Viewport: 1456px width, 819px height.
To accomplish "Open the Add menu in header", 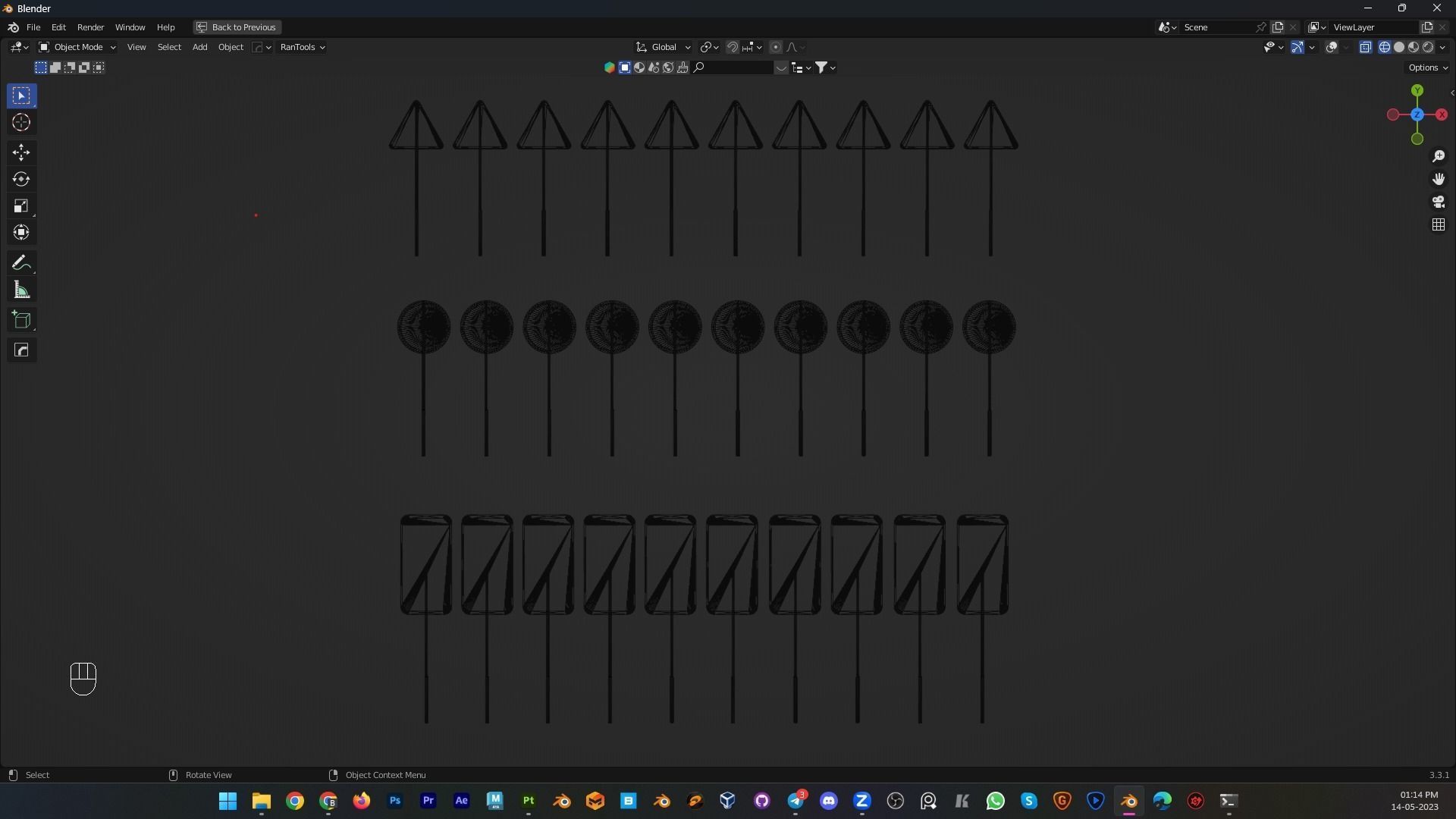I will [199, 47].
